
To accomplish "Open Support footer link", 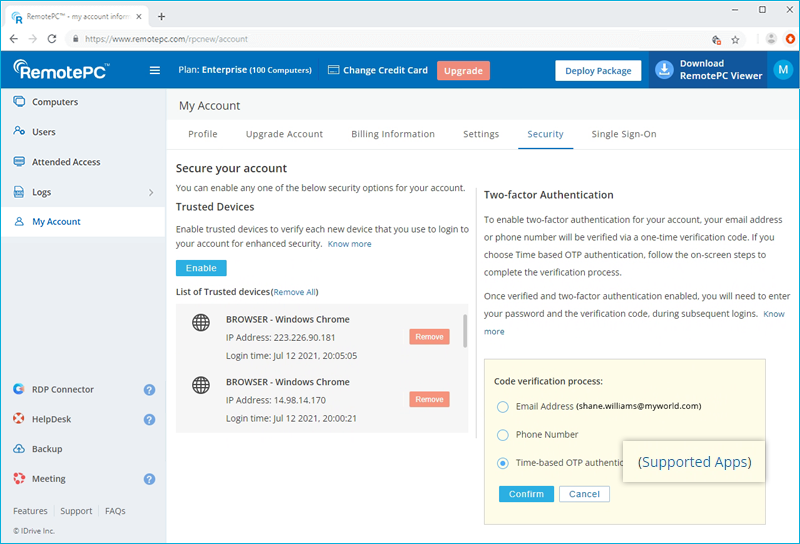I will click(76, 511).
